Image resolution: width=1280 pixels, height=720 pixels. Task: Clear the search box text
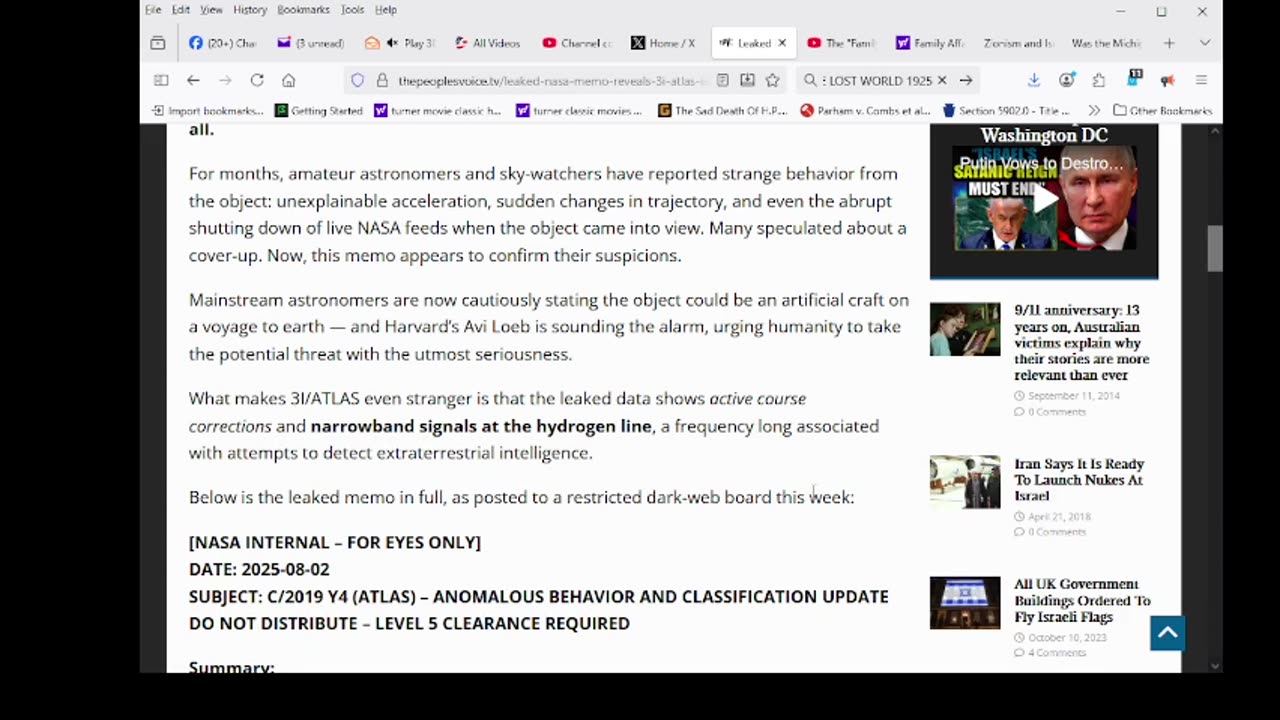(x=941, y=80)
